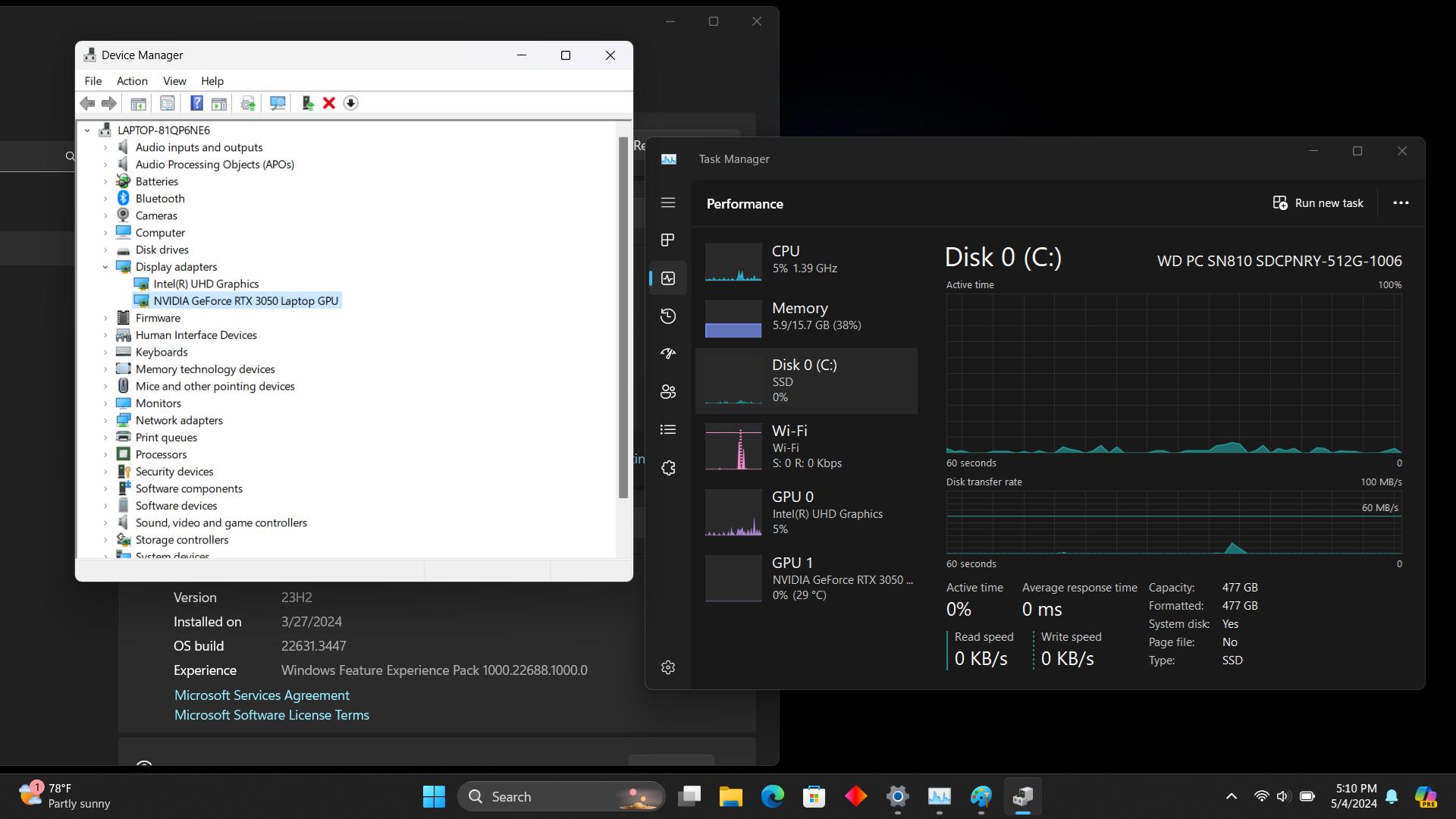1456x819 pixels.
Task: Open Startup apps icon in Task Manager sidebar
Action: tap(668, 353)
